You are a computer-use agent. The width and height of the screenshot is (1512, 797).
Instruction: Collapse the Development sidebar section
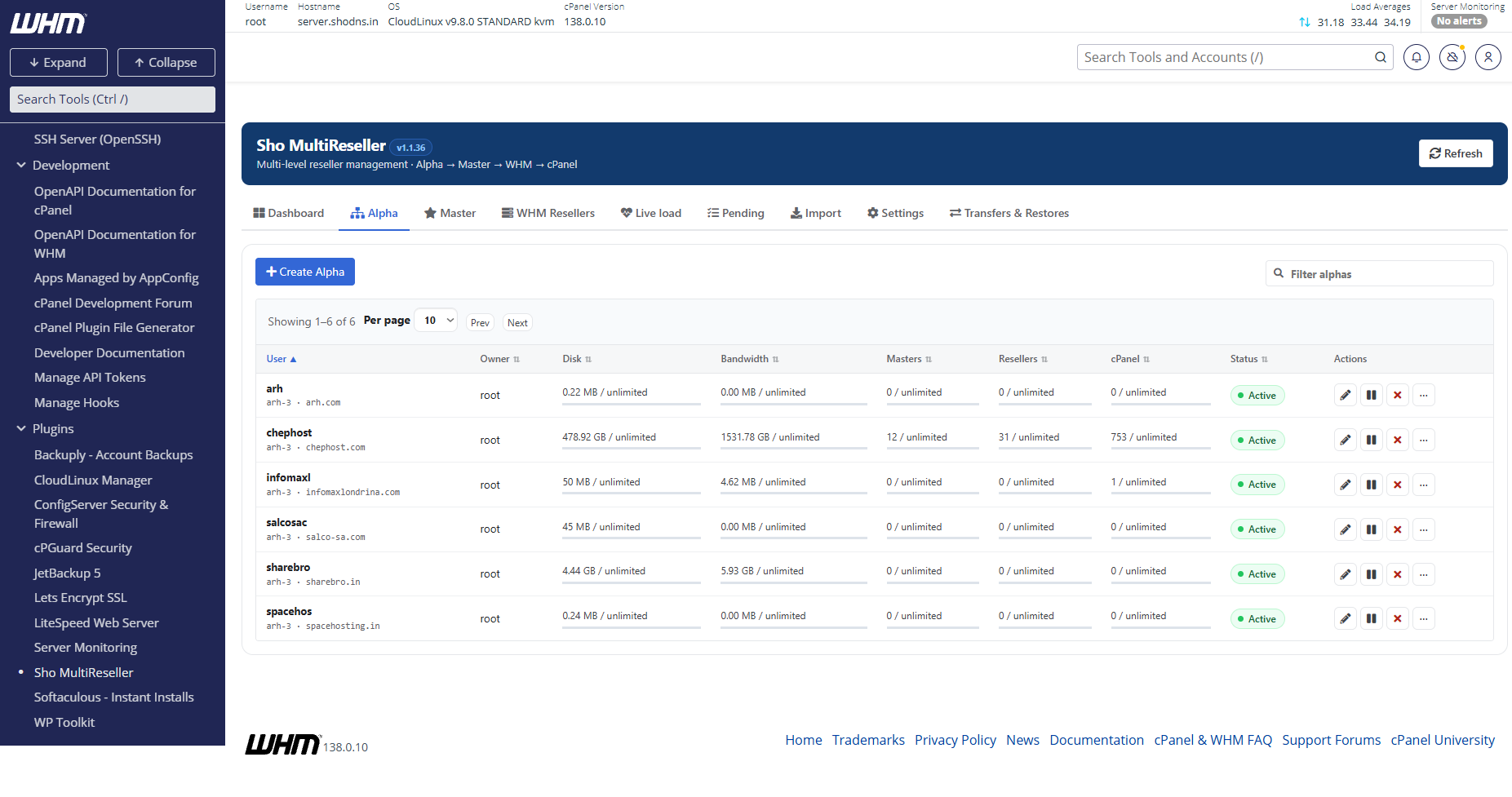point(21,165)
